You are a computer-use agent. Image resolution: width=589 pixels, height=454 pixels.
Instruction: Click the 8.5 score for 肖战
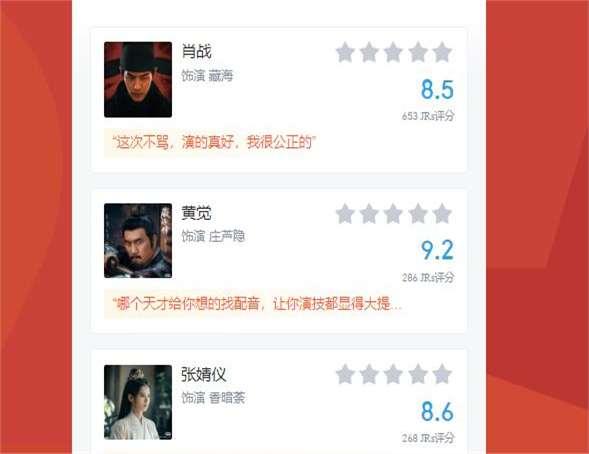(437, 89)
